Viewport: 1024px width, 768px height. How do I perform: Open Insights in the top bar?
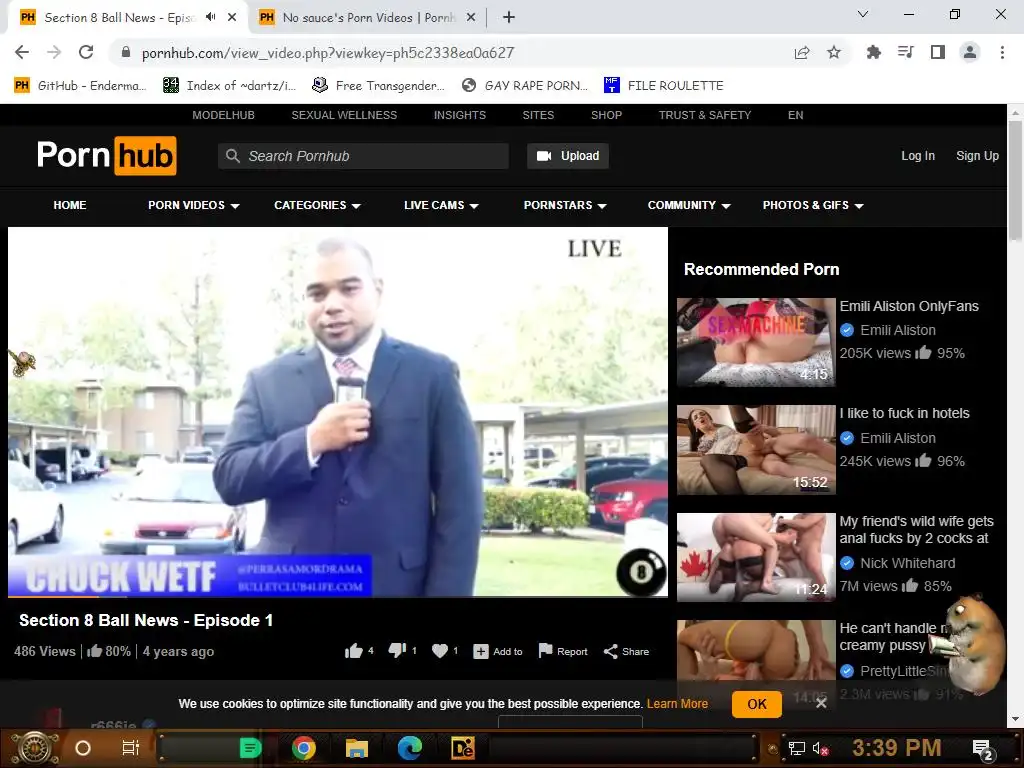[460, 115]
